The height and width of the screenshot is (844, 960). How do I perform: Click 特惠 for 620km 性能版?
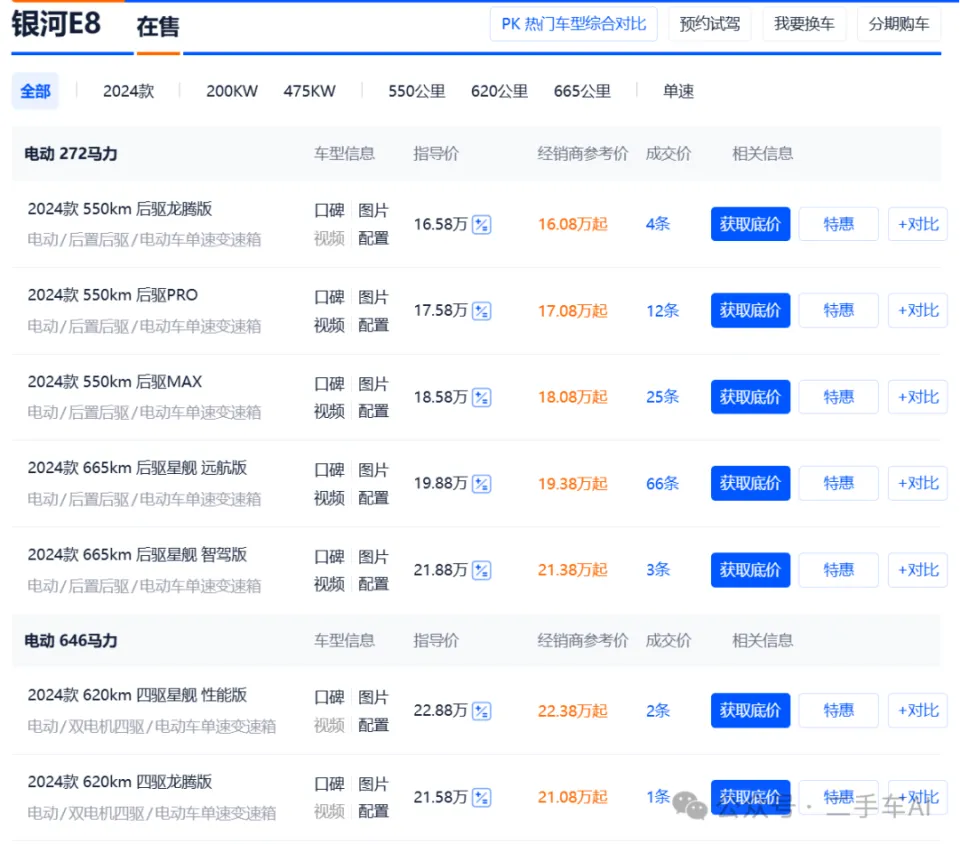pyautogui.click(x=839, y=711)
